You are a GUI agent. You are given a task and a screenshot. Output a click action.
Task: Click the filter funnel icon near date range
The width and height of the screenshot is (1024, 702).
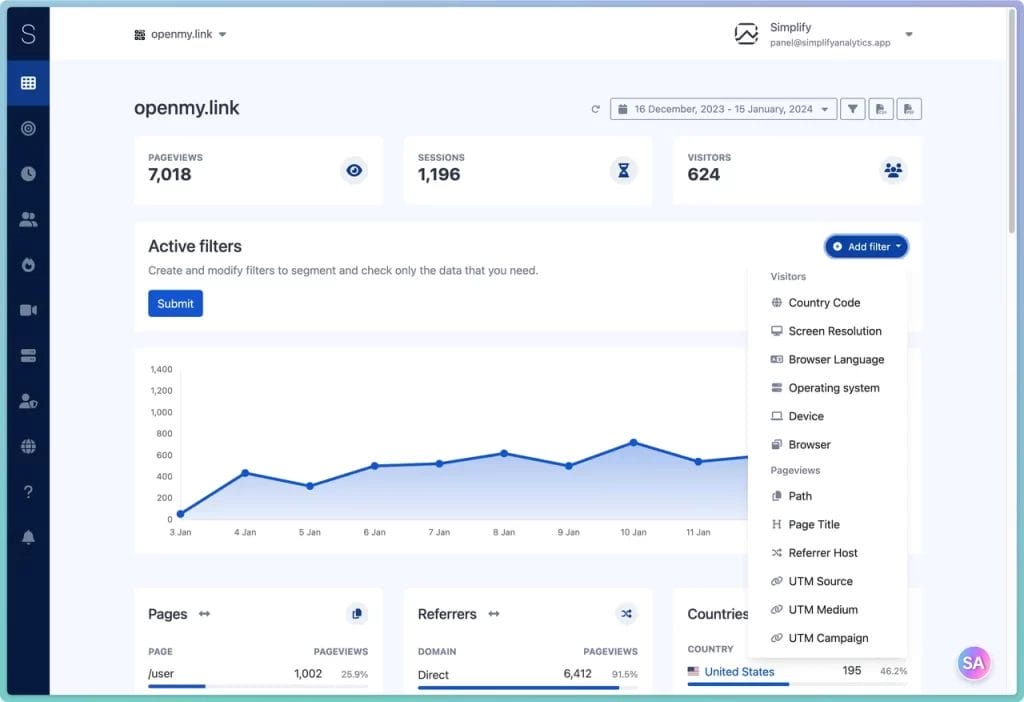coord(852,108)
